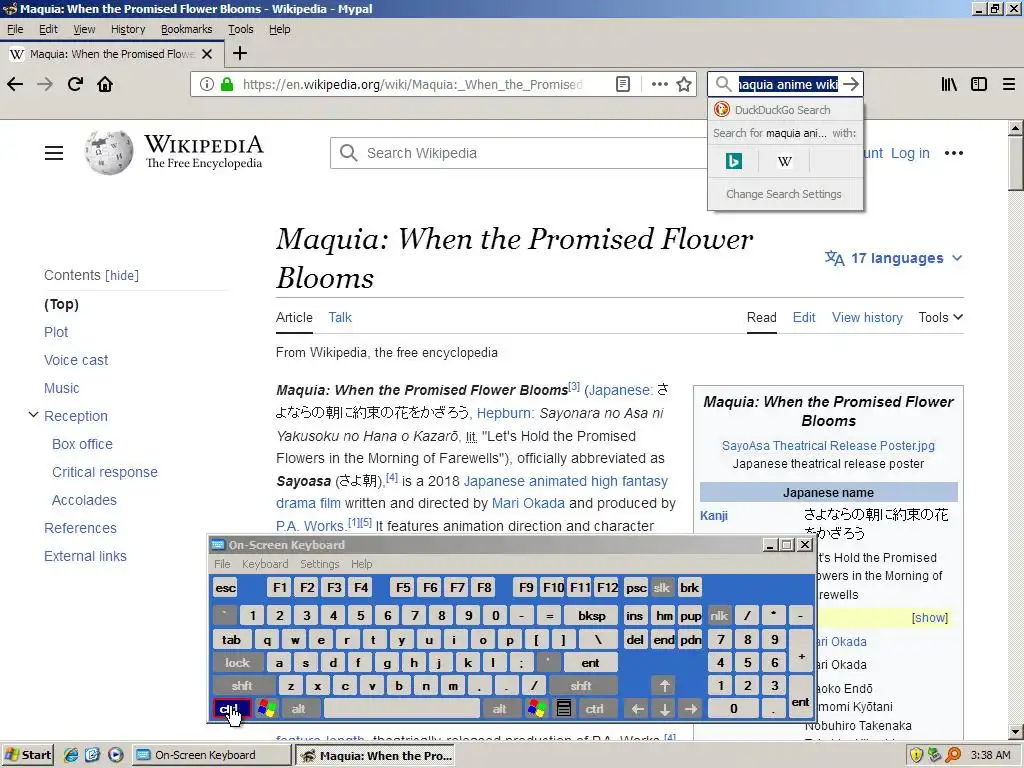The height and width of the screenshot is (768, 1024).
Task: Open SayoAsa Theatrical Release Poster.jpg link
Action: pos(828,445)
